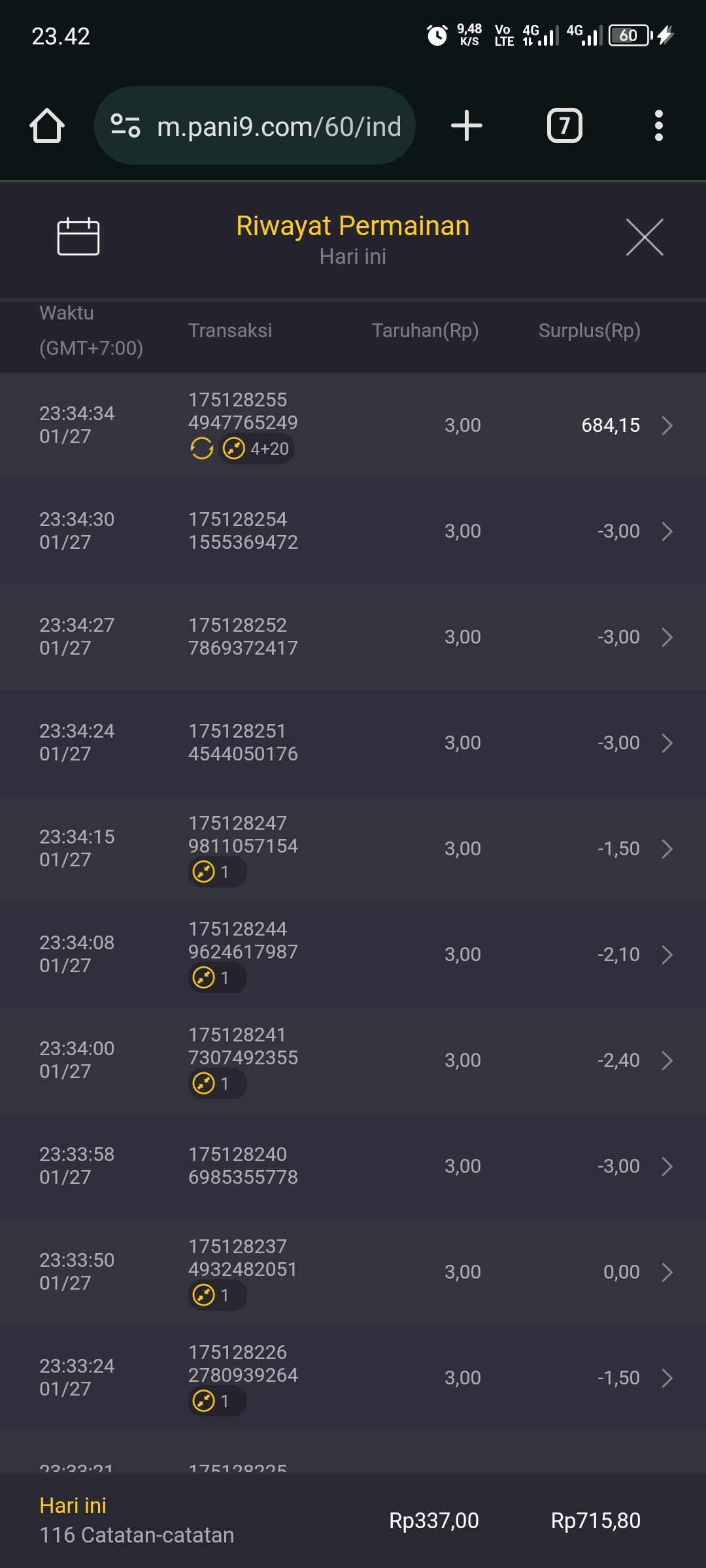The width and height of the screenshot is (706, 1568).
Task: Expand the 684,15 surplus transaction details
Action: 667,425
